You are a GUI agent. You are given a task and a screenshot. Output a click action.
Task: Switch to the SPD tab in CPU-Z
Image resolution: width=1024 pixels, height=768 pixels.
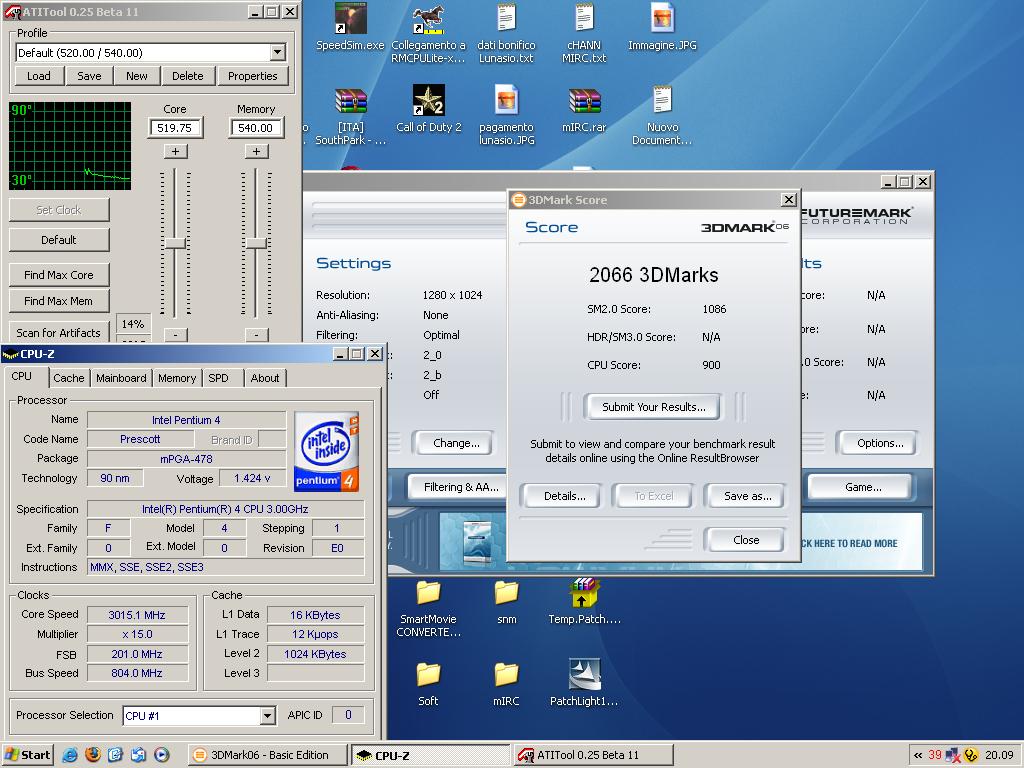(218, 378)
